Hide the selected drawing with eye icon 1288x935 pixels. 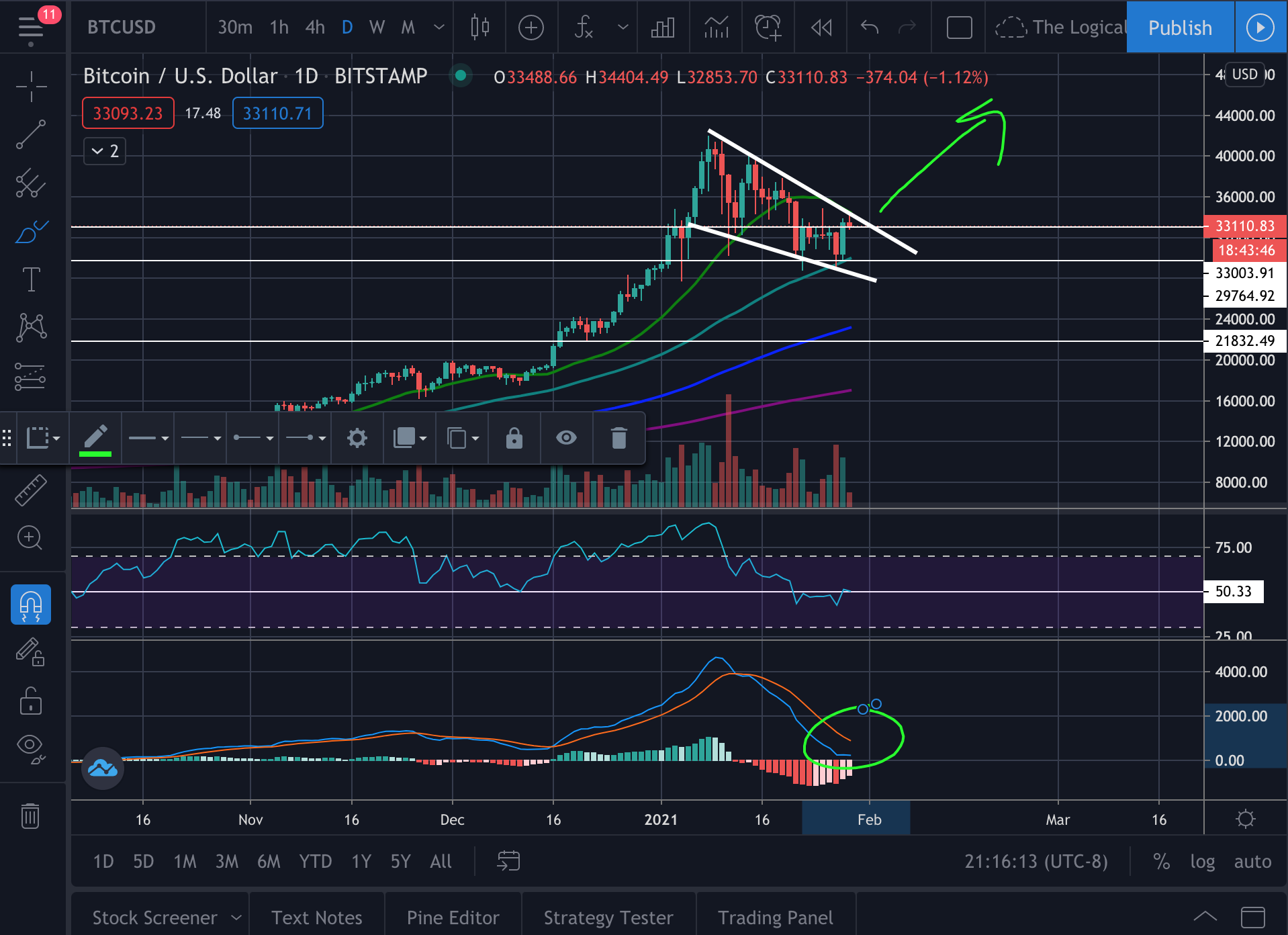click(x=567, y=438)
